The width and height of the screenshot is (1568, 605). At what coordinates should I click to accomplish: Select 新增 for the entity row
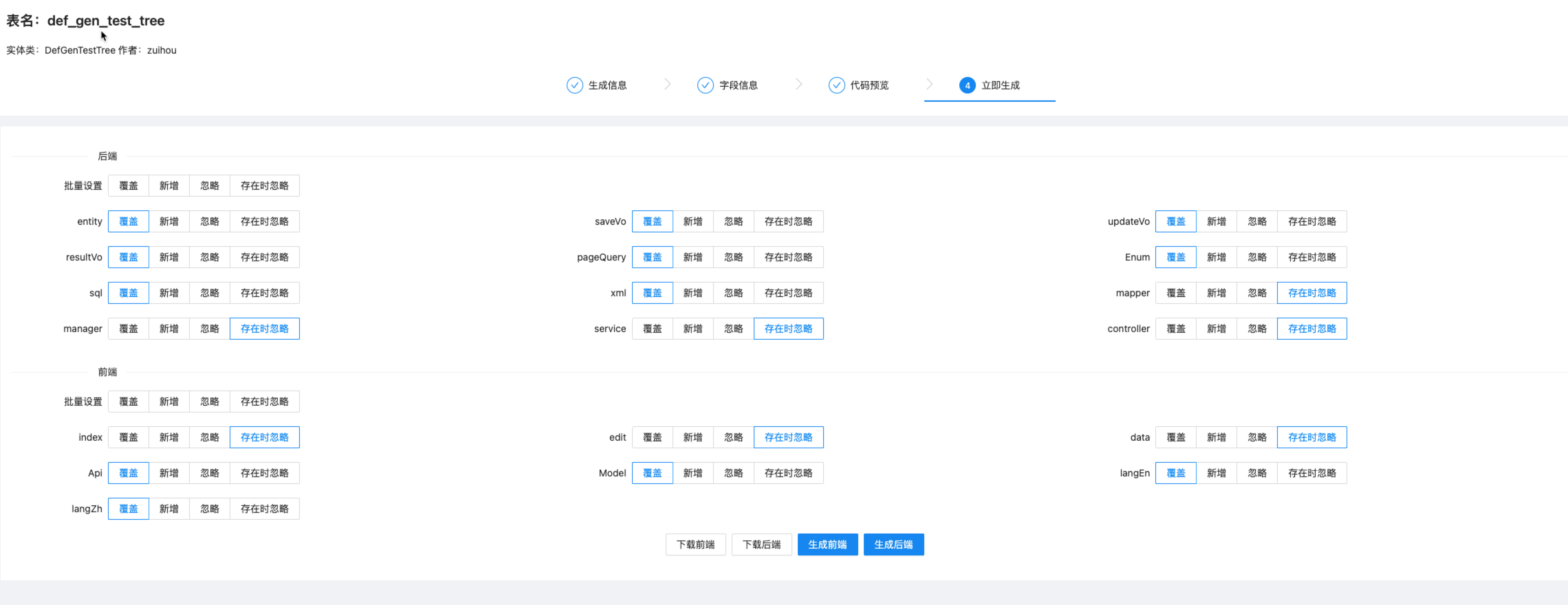[x=168, y=222]
